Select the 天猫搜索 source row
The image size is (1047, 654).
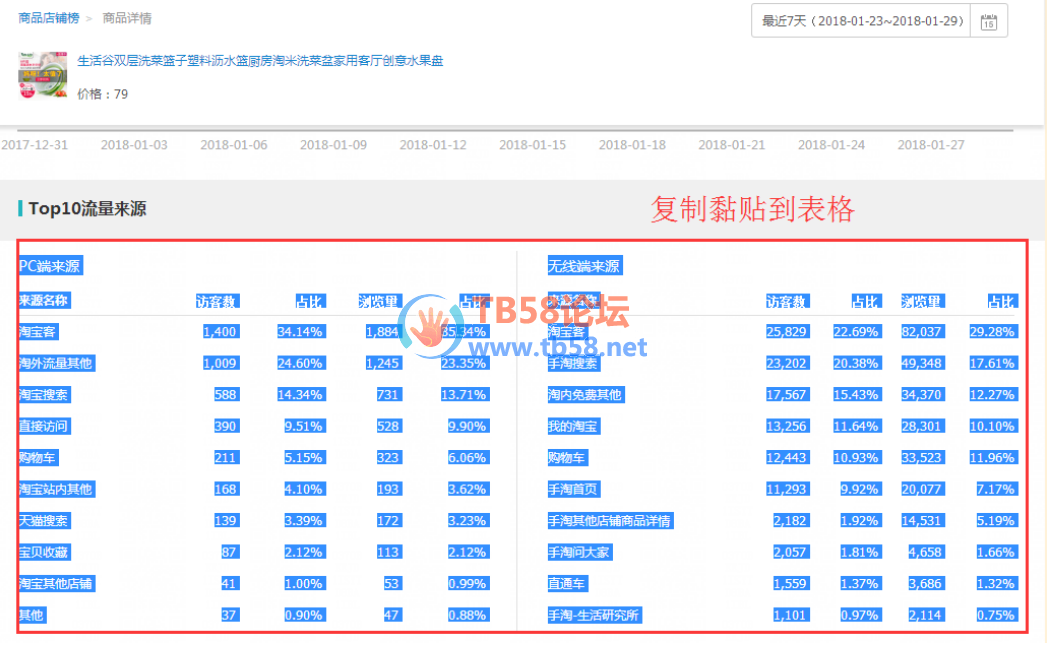pos(43,521)
